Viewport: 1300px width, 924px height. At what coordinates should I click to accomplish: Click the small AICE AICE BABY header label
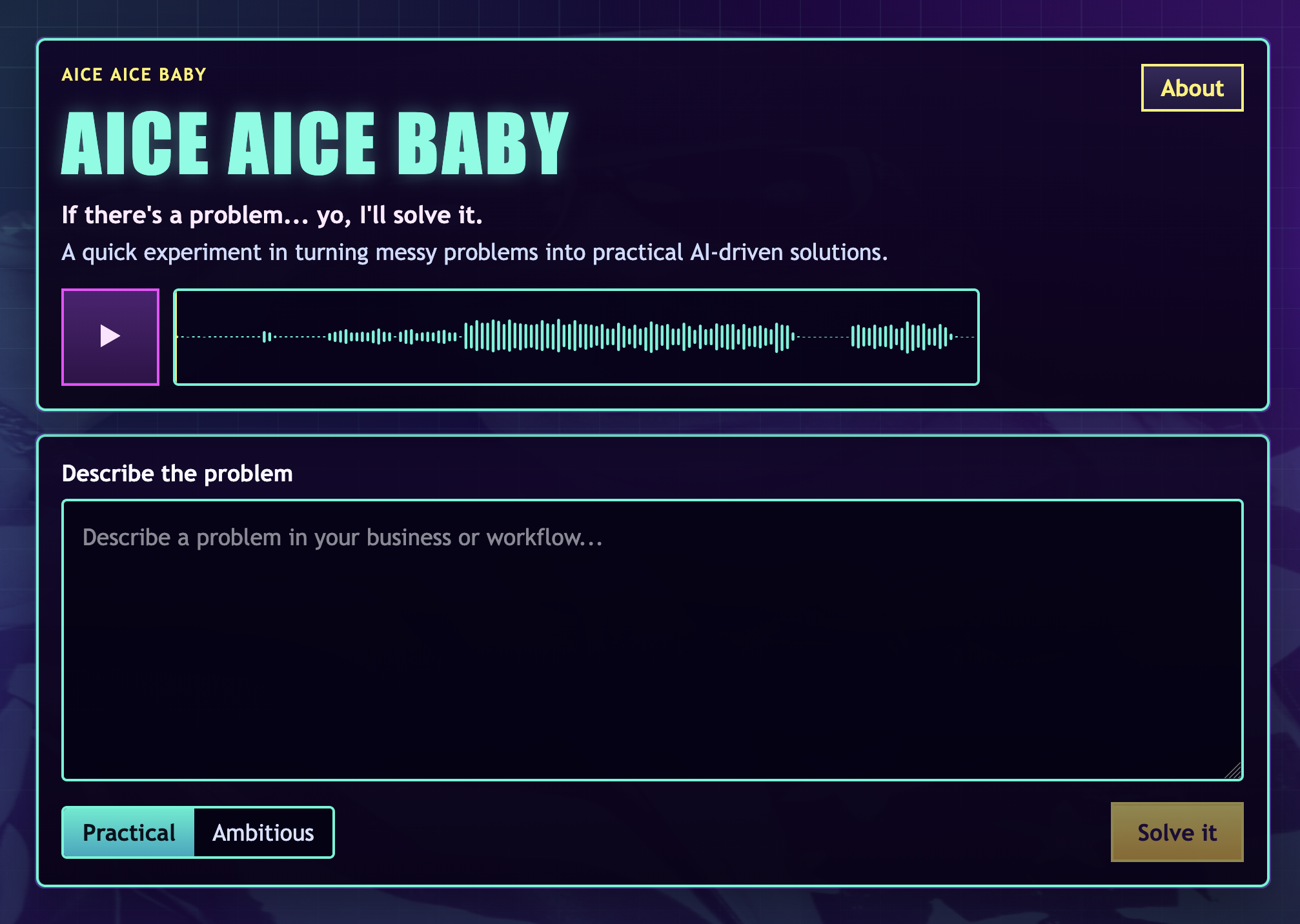[x=134, y=74]
